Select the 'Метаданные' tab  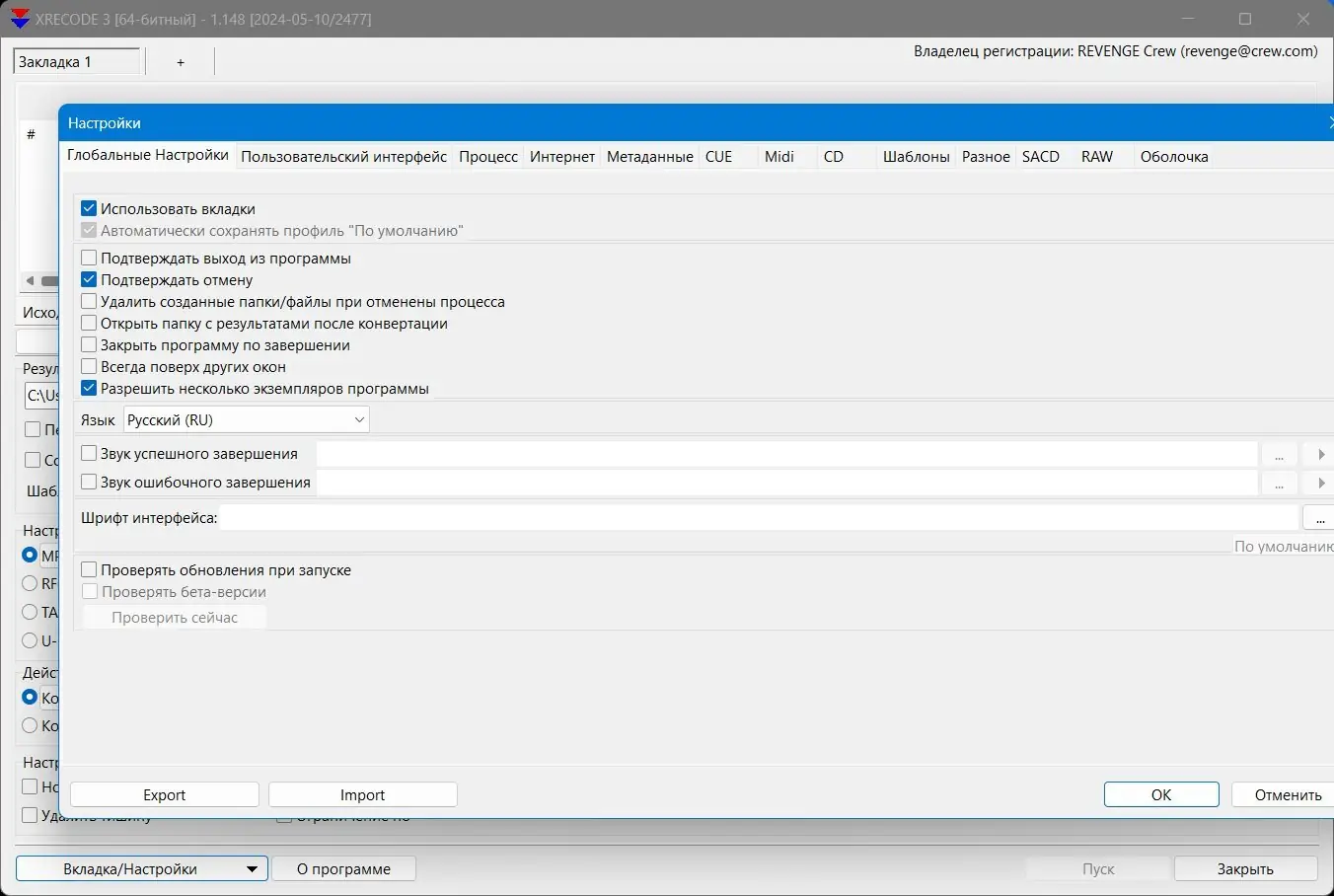(650, 157)
